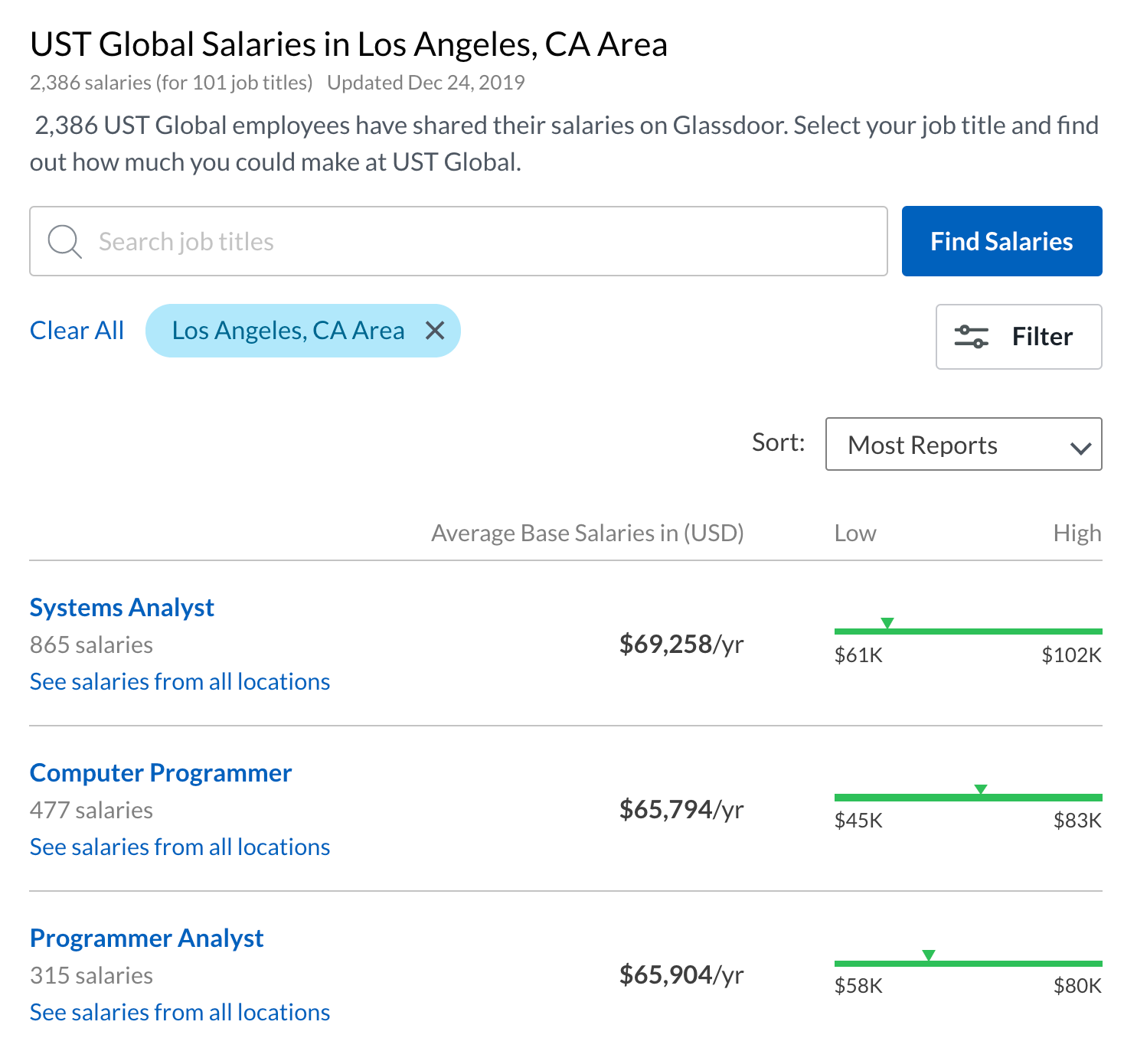Click the $69,258/yr salary value

coord(681,645)
